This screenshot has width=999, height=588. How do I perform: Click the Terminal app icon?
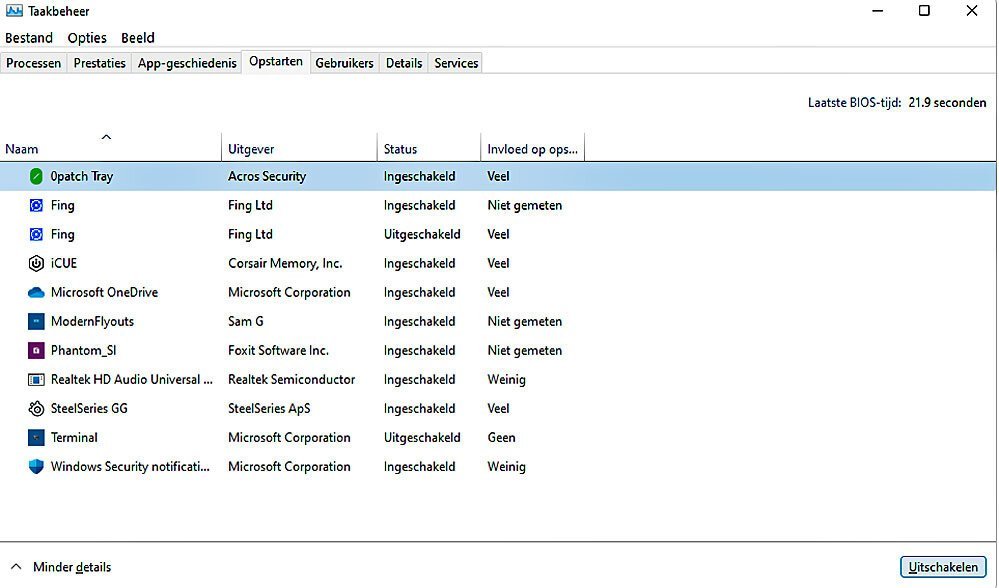(x=36, y=438)
